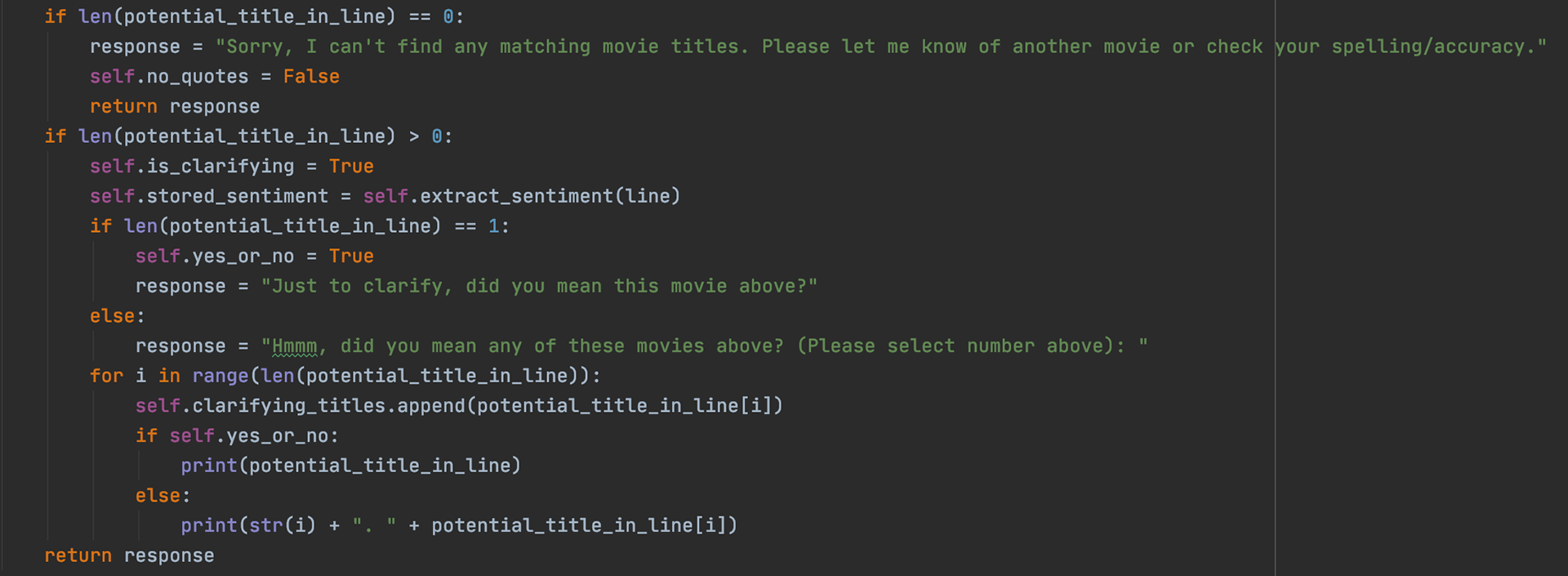
Task: Click the first 'return response' statement
Action: (x=175, y=106)
